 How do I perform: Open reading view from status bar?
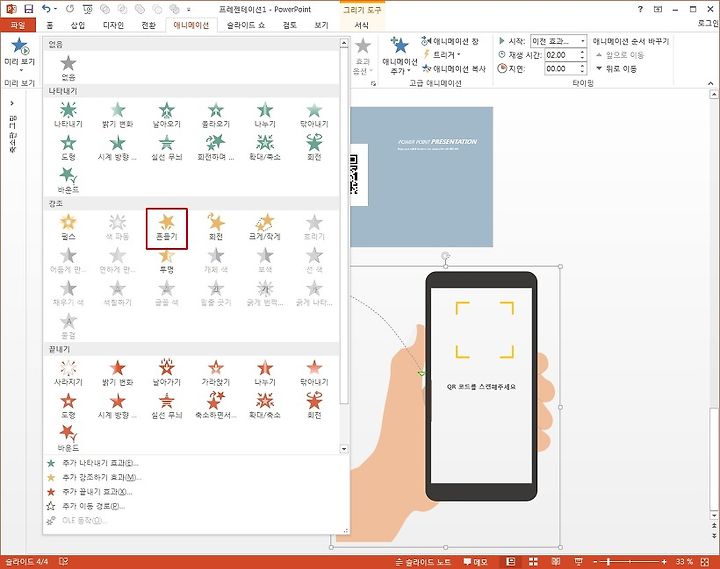(556, 562)
